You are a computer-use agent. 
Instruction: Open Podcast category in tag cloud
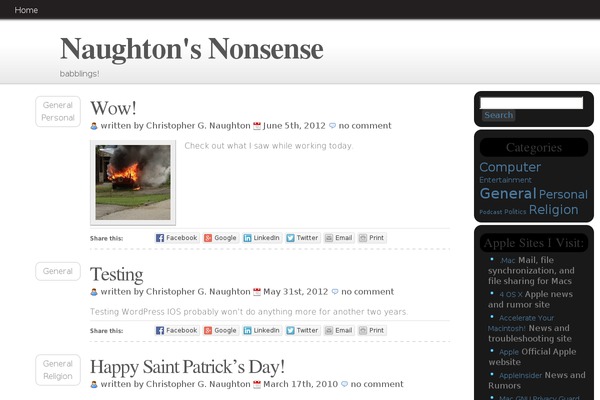[x=491, y=212]
